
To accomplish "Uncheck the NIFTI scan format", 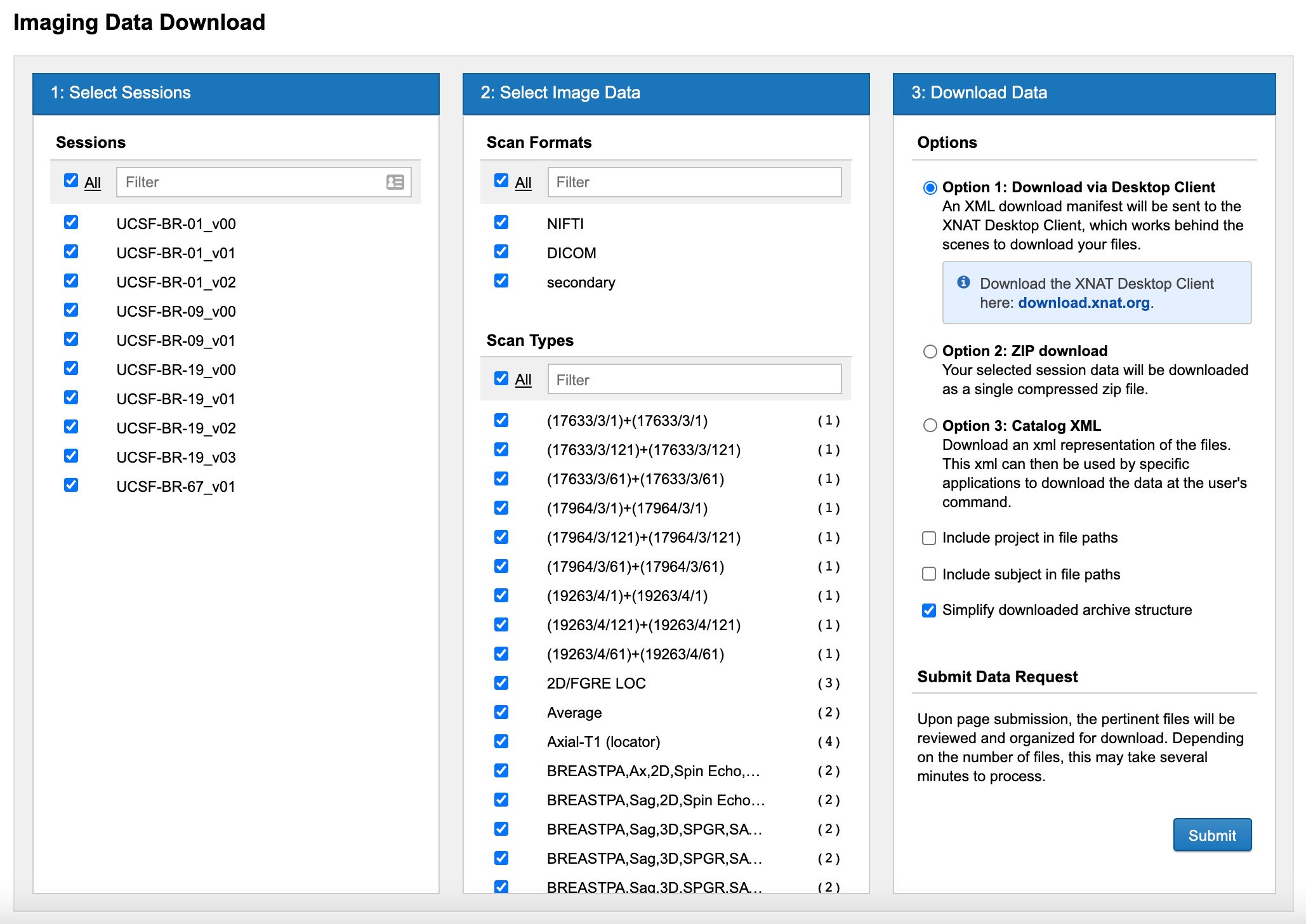I will pos(501,223).
